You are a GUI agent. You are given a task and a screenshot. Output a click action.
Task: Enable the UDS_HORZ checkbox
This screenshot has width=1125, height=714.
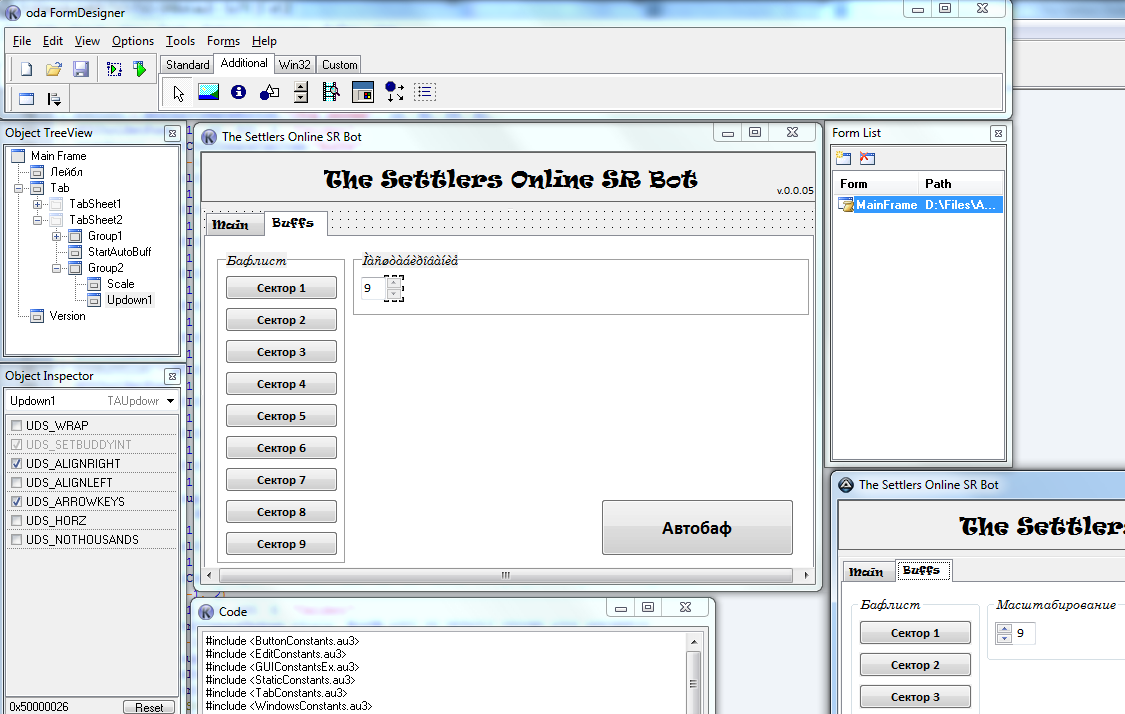pos(17,521)
